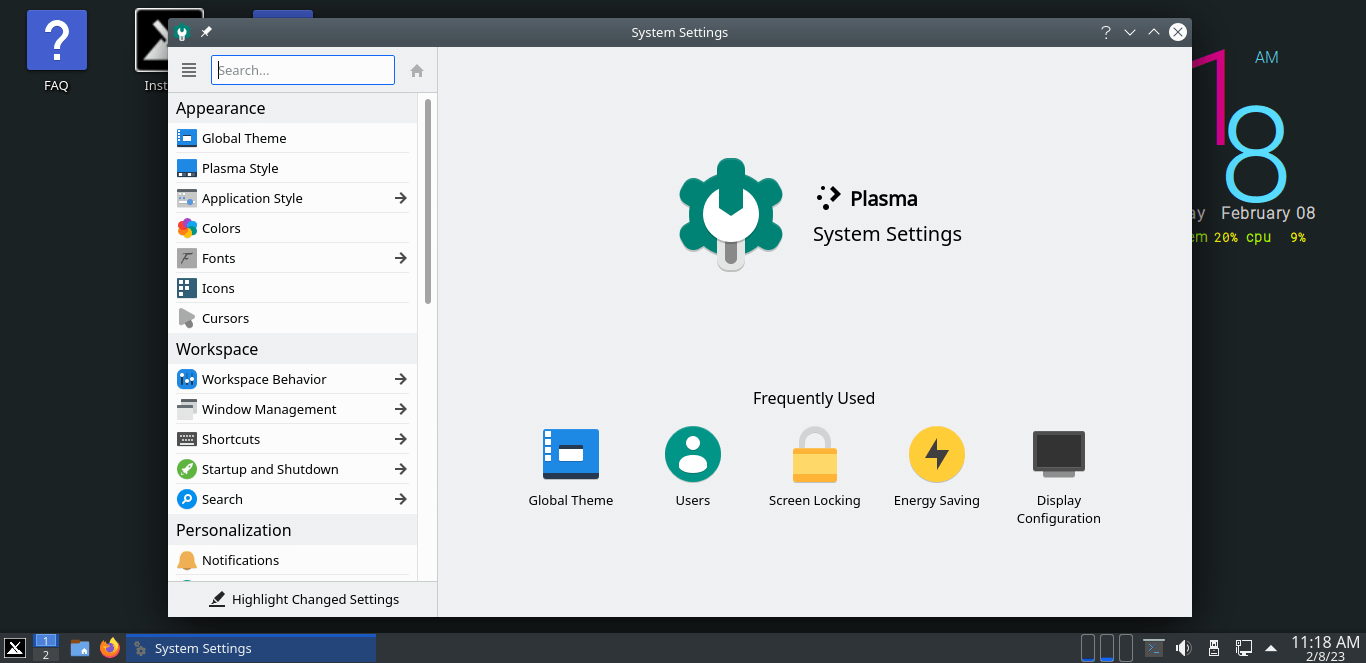This screenshot has height=663, width=1366.
Task: Expand the Fonts submenu arrow
Action: click(x=400, y=258)
